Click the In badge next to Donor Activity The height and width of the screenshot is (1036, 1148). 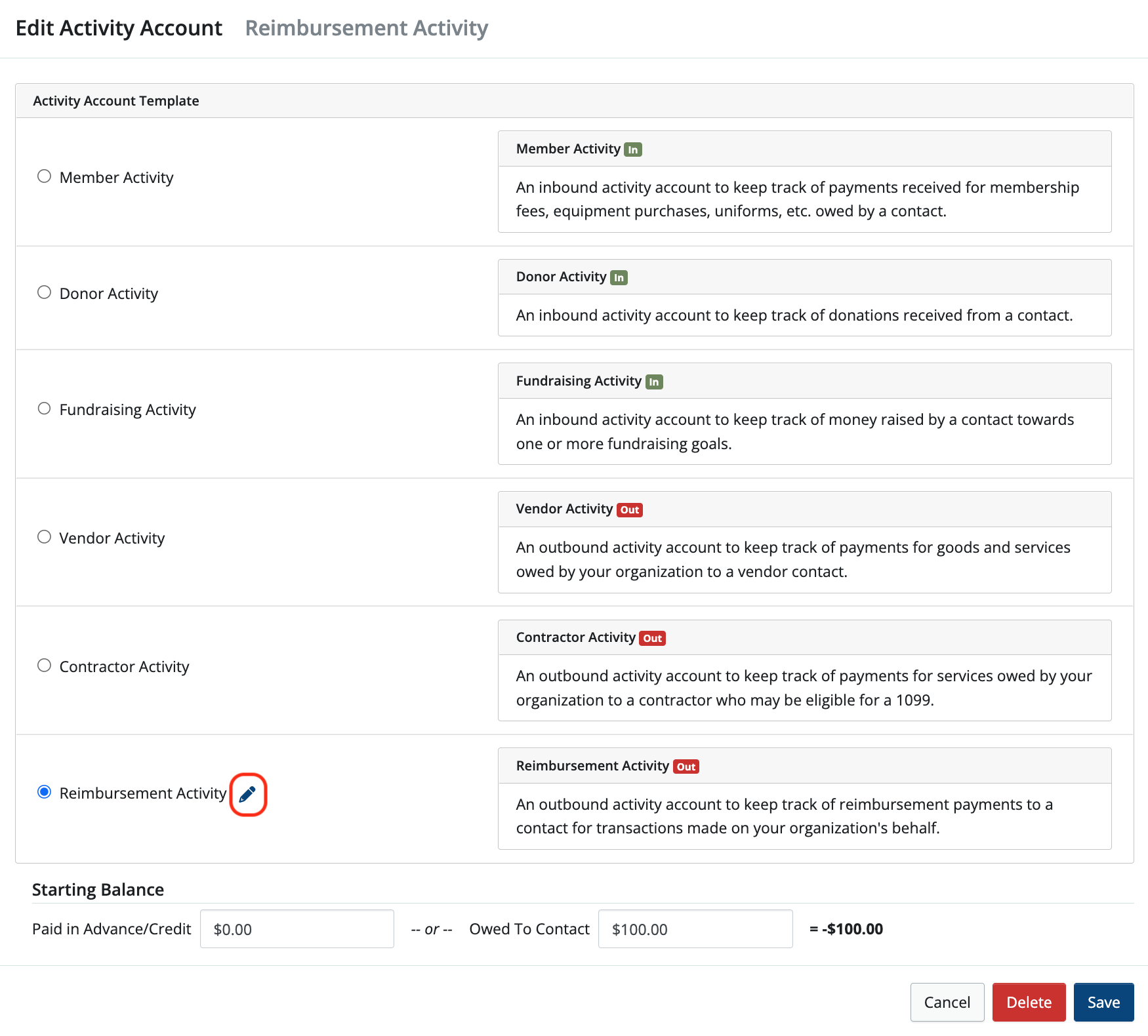click(x=619, y=277)
